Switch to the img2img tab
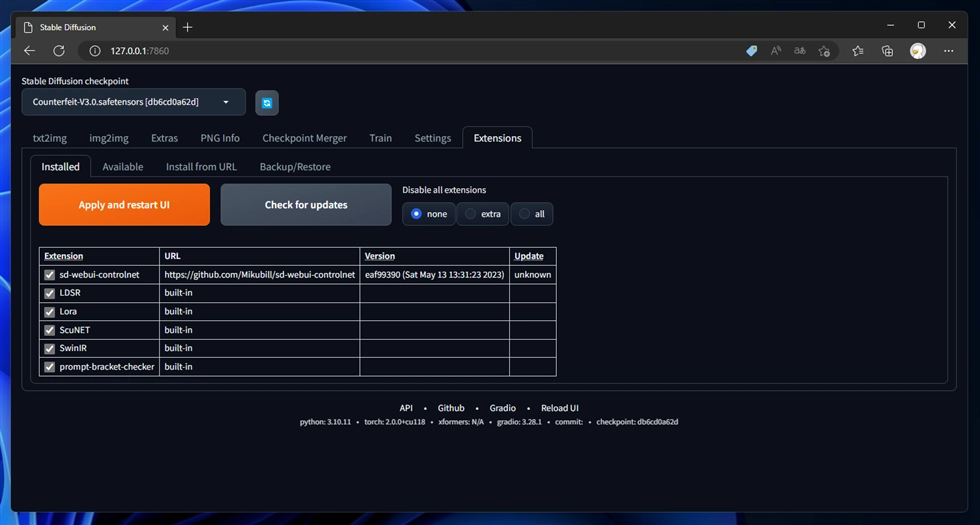 click(109, 138)
